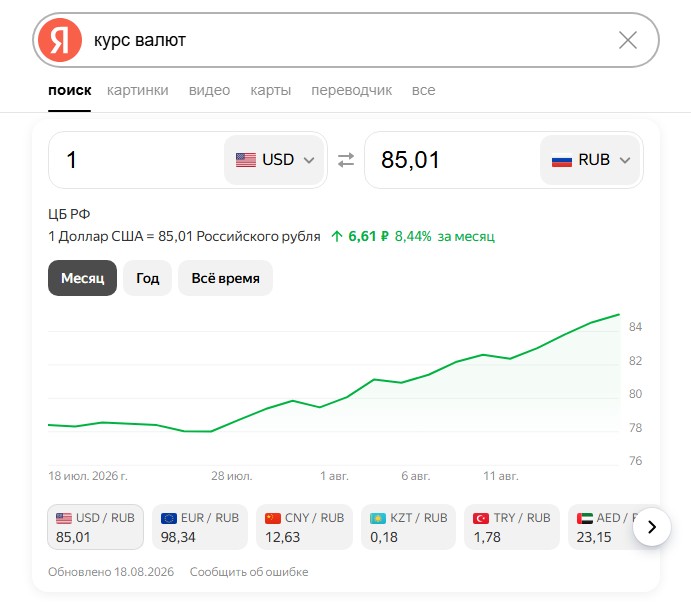Select the TRY / RUB currency pair

[512, 527]
